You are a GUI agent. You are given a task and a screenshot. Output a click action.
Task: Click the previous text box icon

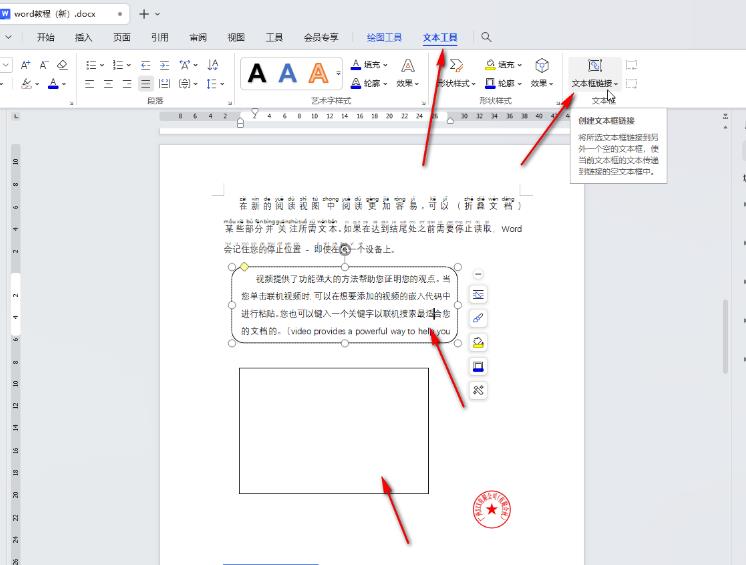(x=631, y=65)
